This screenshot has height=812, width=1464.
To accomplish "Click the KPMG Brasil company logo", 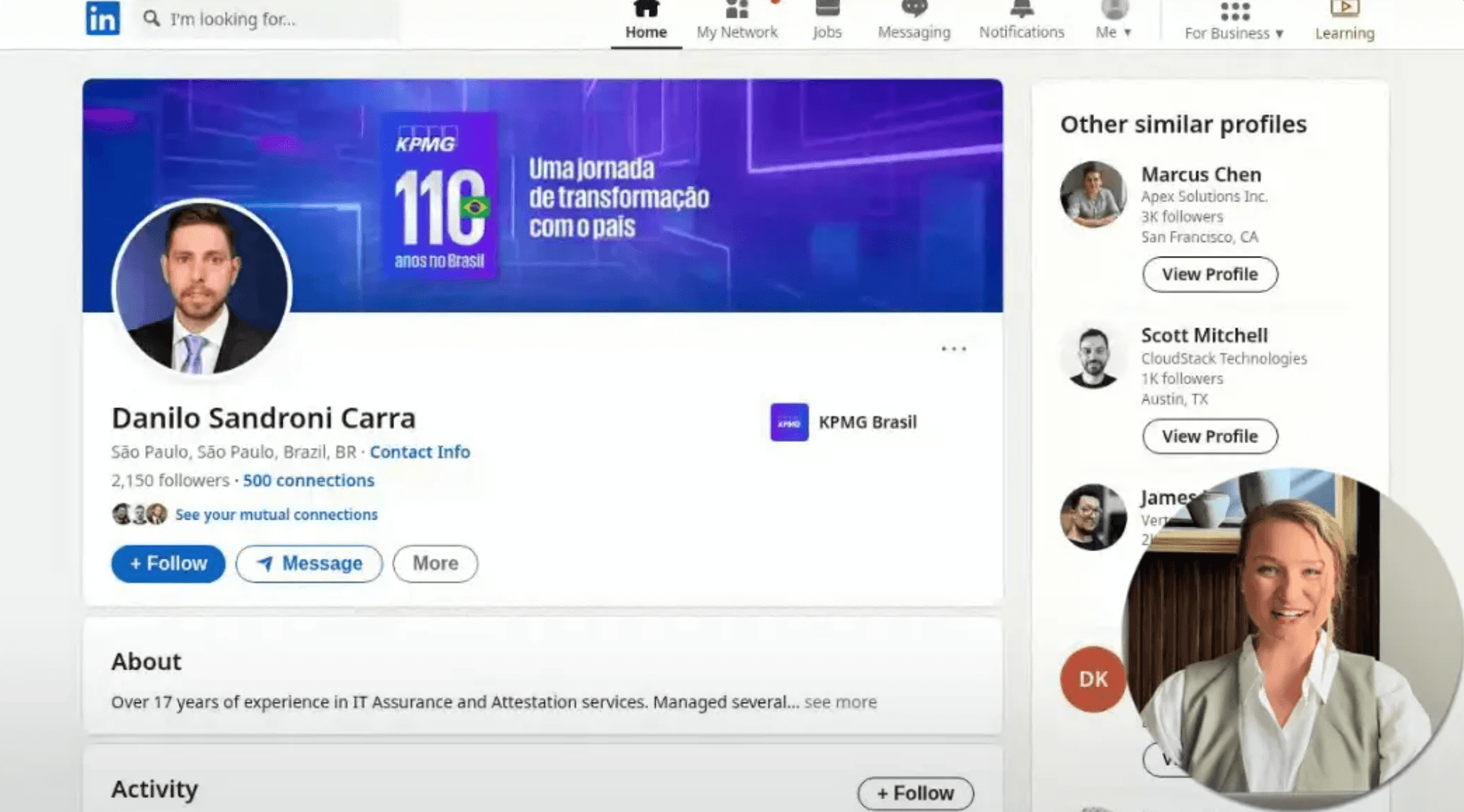I will pyautogui.click(x=789, y=422).
